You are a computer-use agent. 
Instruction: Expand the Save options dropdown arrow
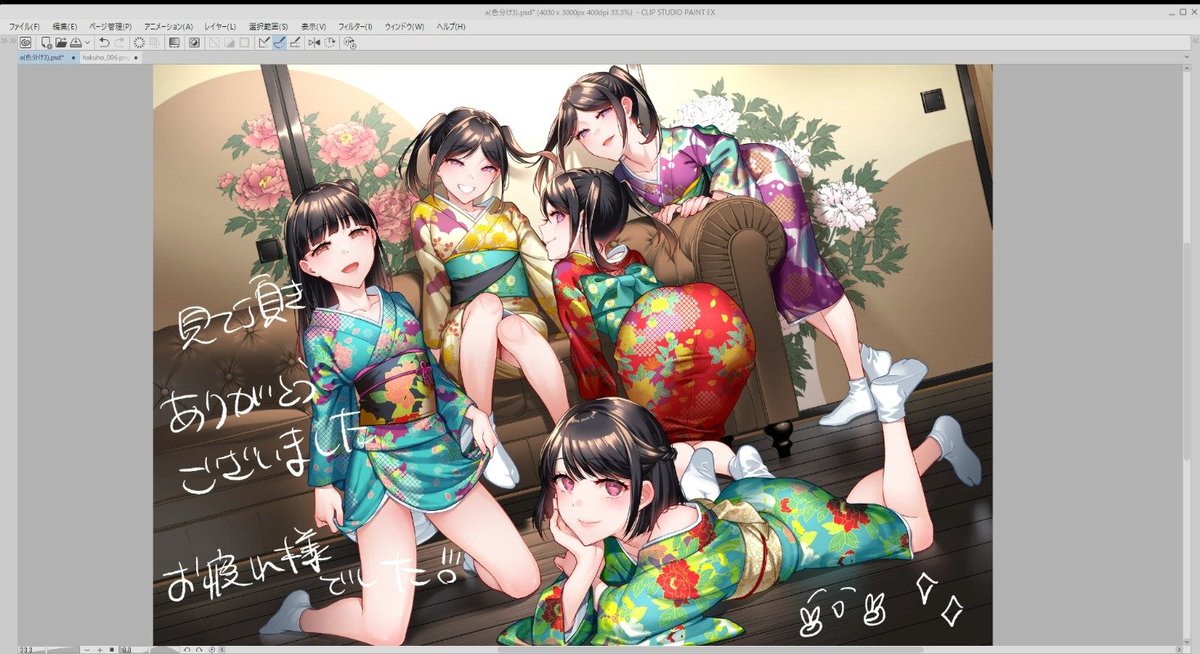pyautogui.click(x=87, y=43)
